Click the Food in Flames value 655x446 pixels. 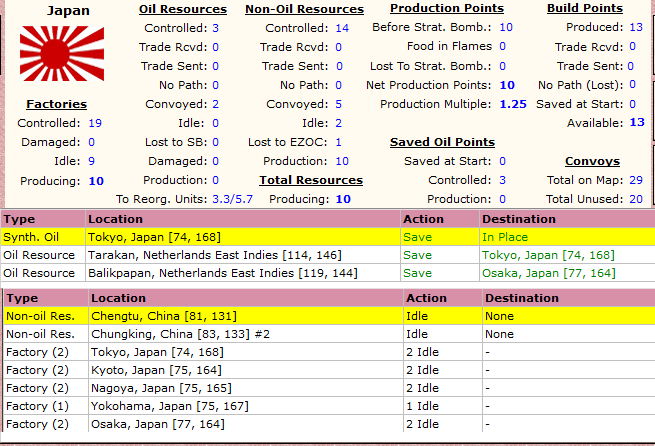502,46
